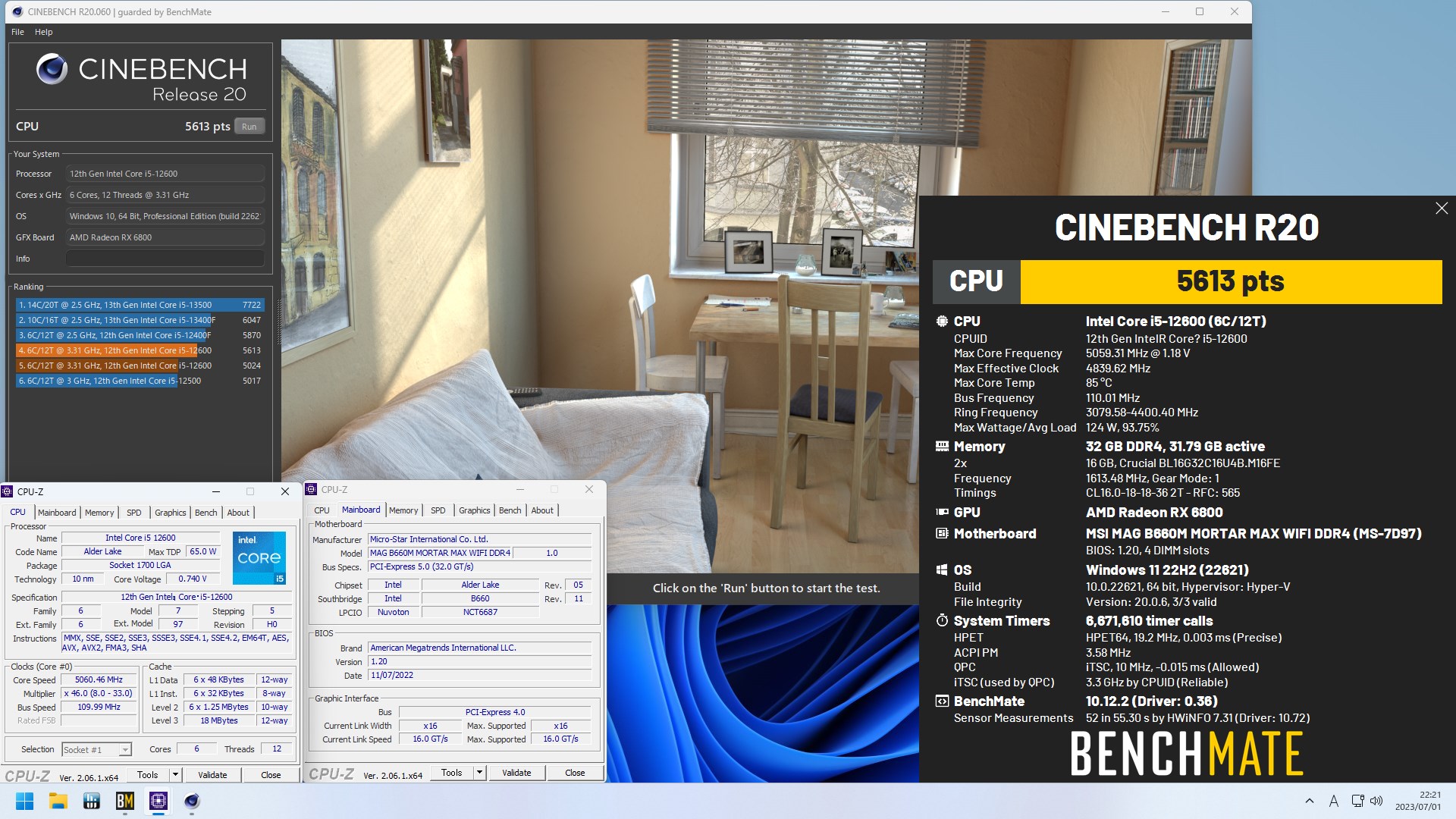Click the Info input field in Your System

coord(165,259)
